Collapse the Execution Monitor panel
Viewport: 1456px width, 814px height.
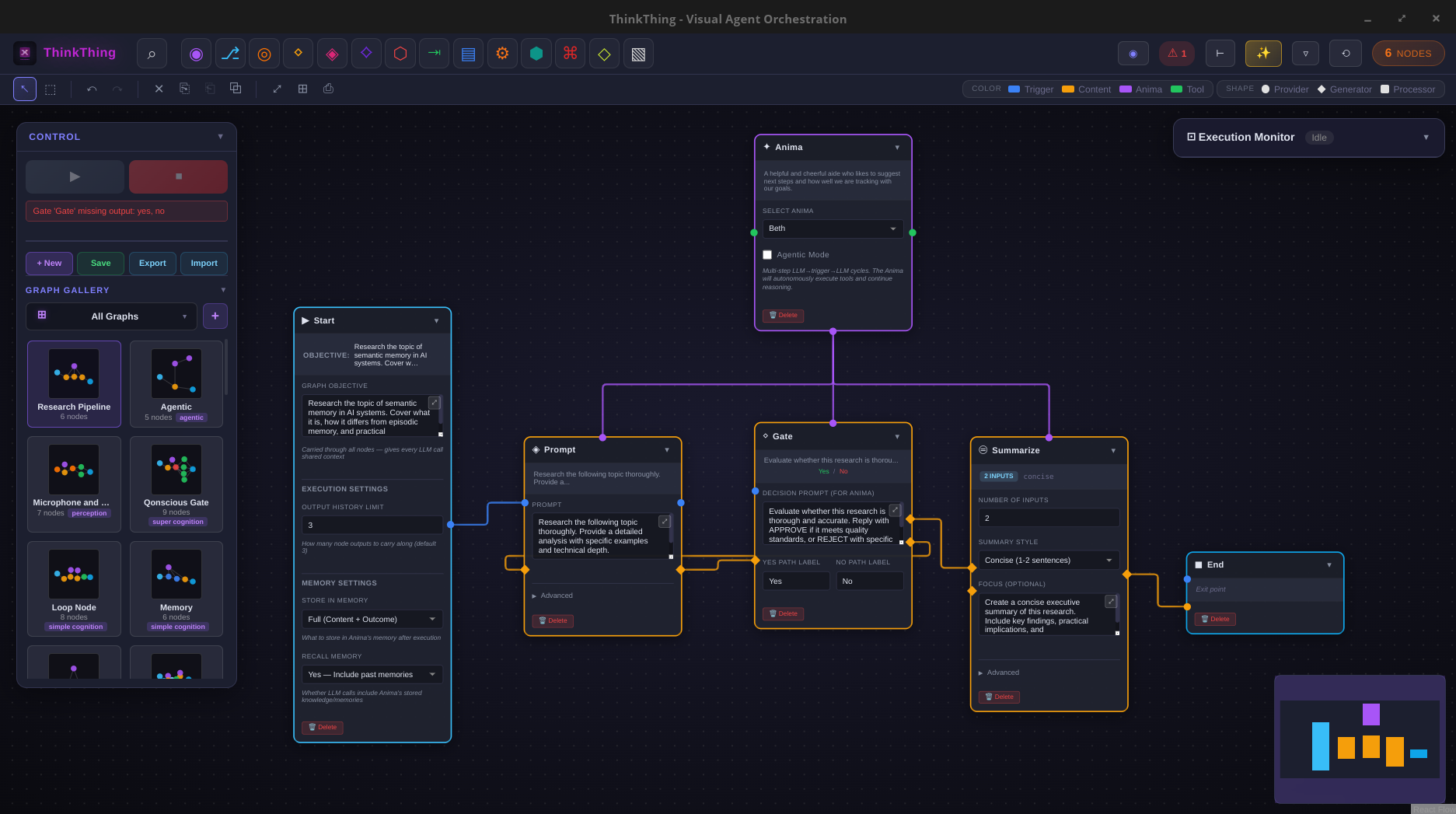pos(1426,138)
